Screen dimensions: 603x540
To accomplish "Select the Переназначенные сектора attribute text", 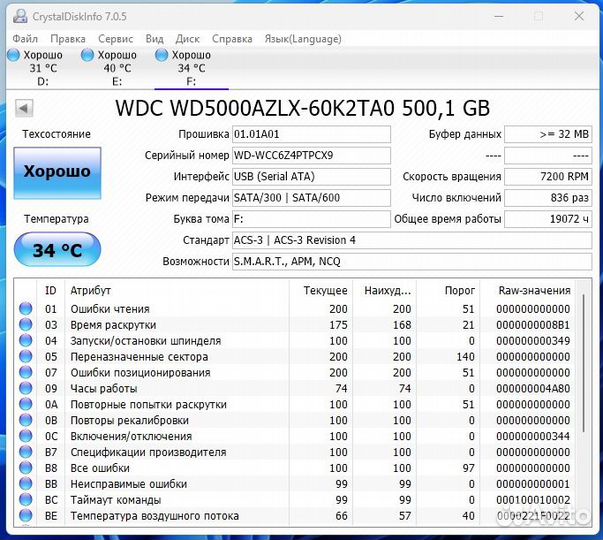I will (x=139, y=357).
